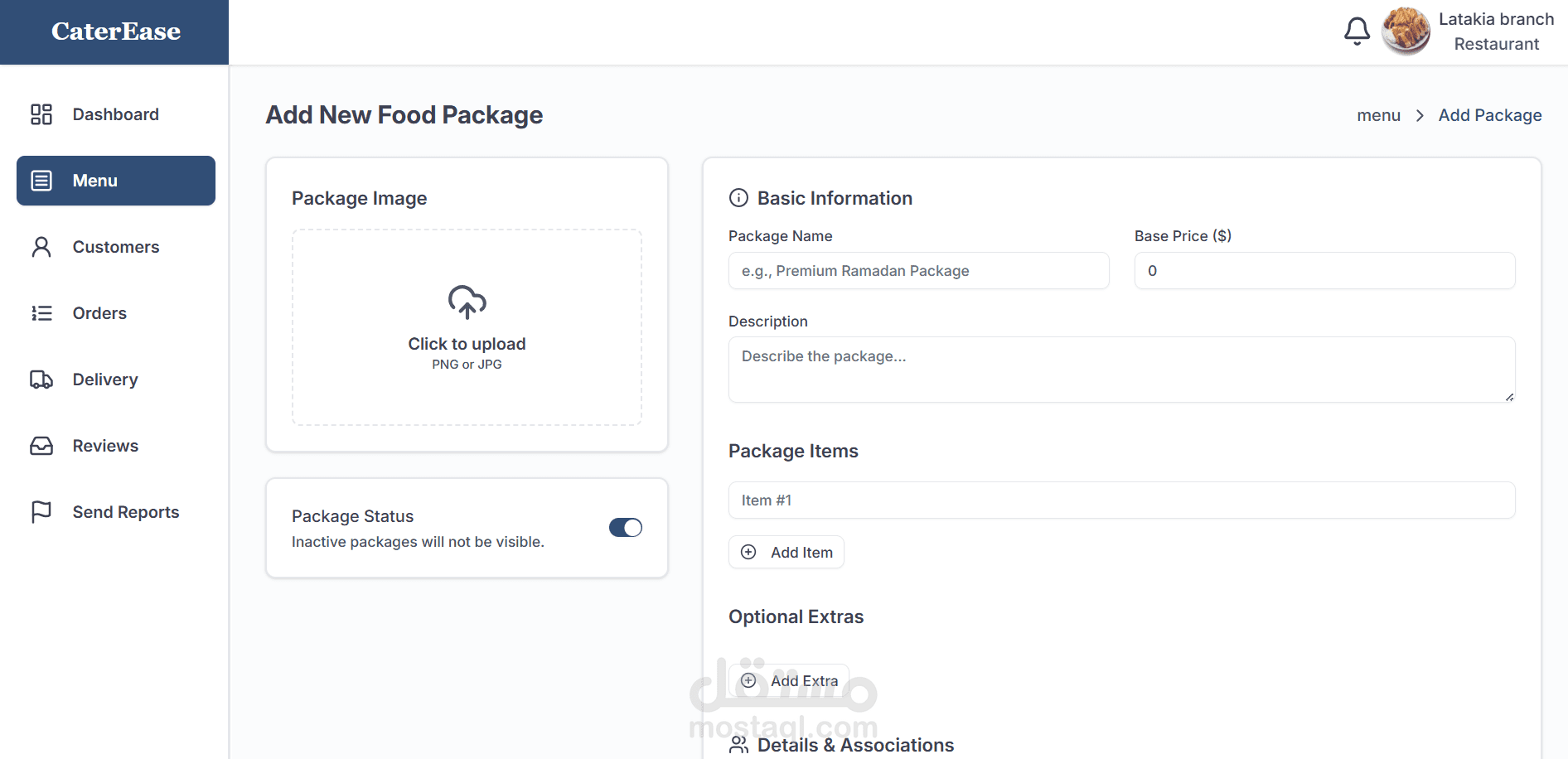1568x759 pixels.
Task: Go to Customers in the sidebar
Action: tap(116, 247)
